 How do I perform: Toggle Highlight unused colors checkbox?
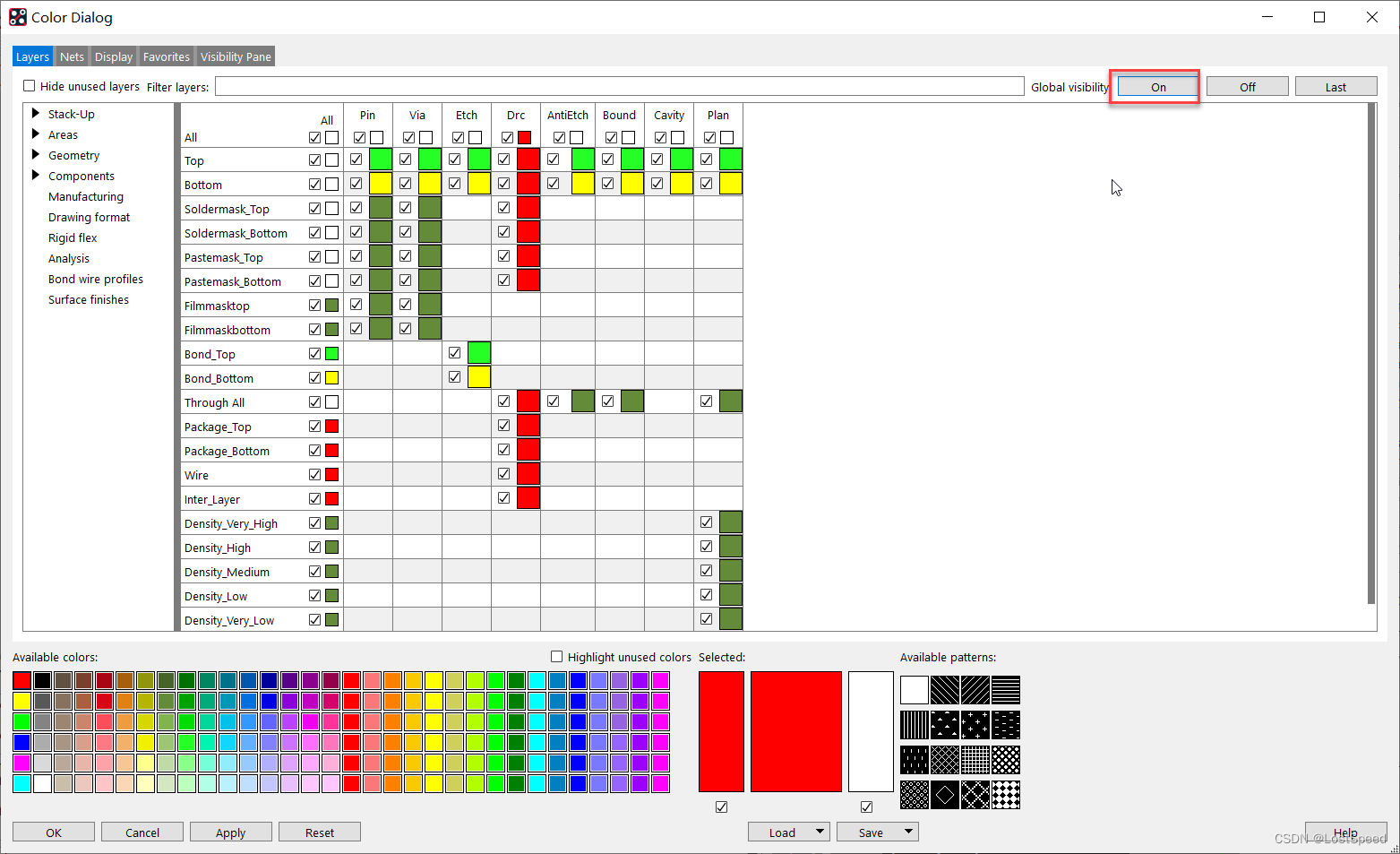556,657
